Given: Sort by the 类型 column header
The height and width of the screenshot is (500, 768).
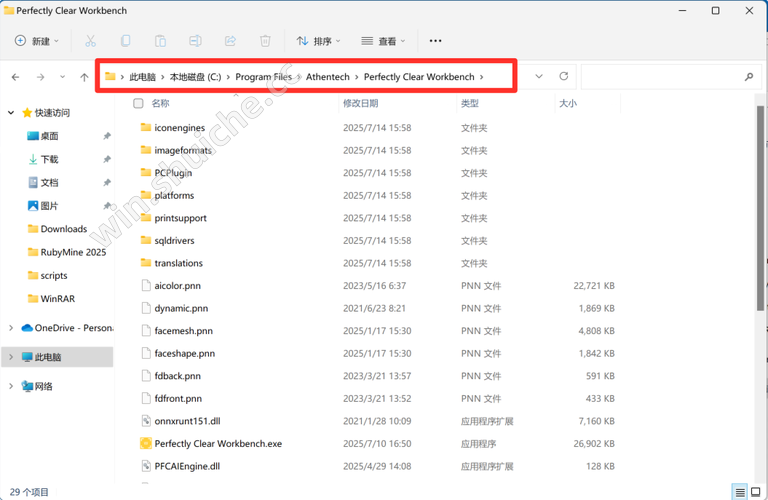Looking at the screenshot, I should 470,103.
